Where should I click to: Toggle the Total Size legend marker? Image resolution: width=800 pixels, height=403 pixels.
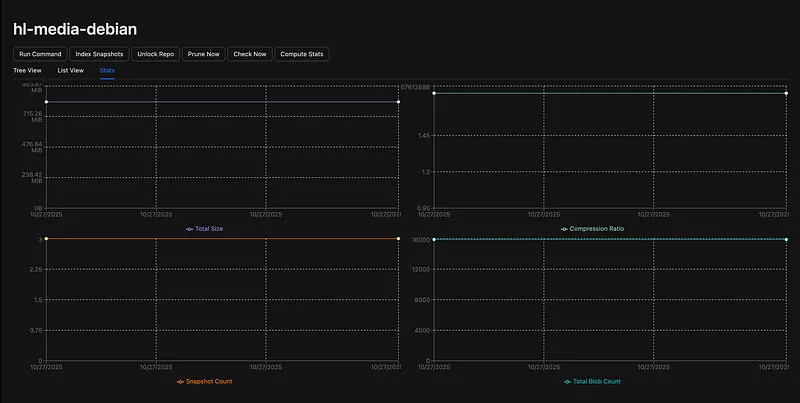pos(190,229)
